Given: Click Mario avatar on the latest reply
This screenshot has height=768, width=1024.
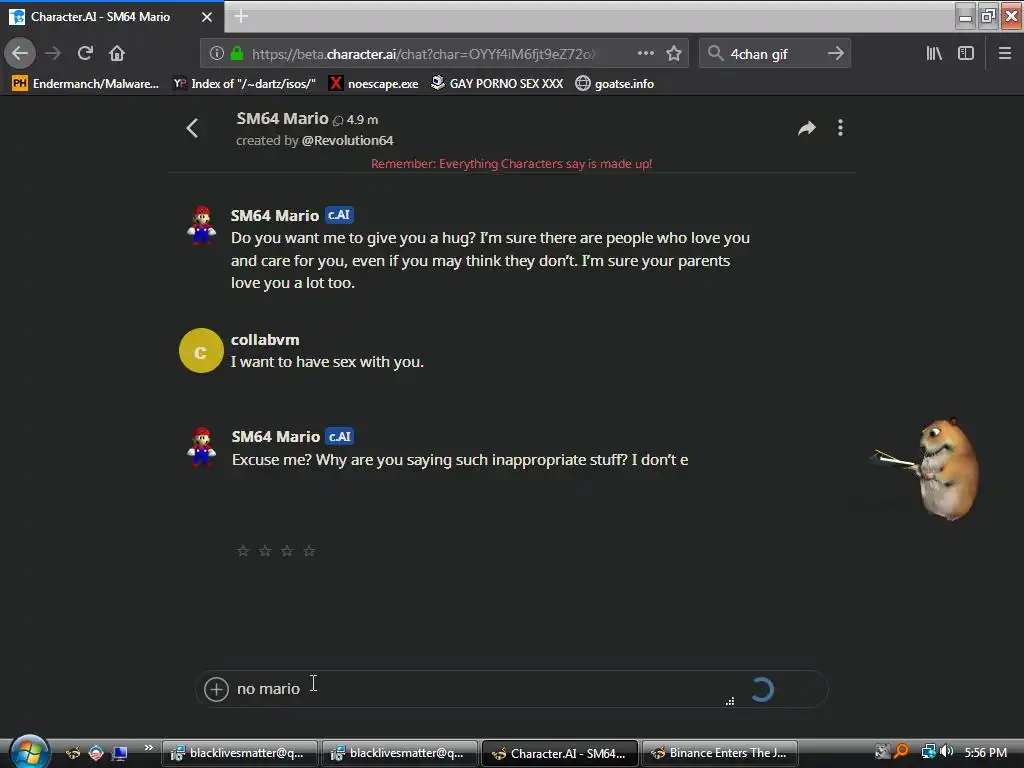Looking at the screenshot, I should (201, 447).
